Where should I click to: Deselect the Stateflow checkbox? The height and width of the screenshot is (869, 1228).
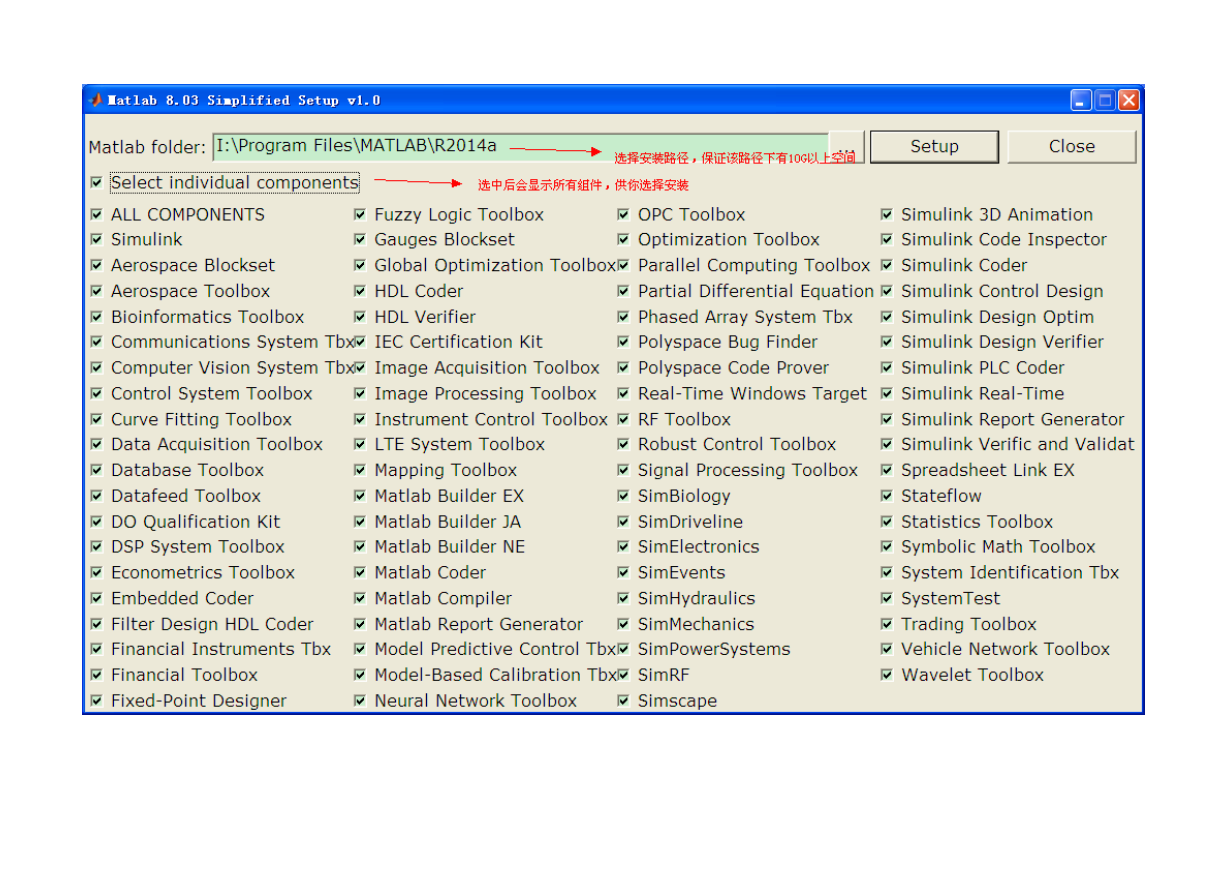(x=887, y=496)
